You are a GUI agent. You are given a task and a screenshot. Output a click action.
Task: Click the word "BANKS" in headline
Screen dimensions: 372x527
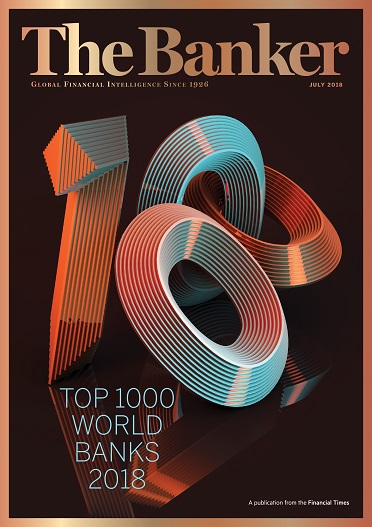click(x=117, y=451)
